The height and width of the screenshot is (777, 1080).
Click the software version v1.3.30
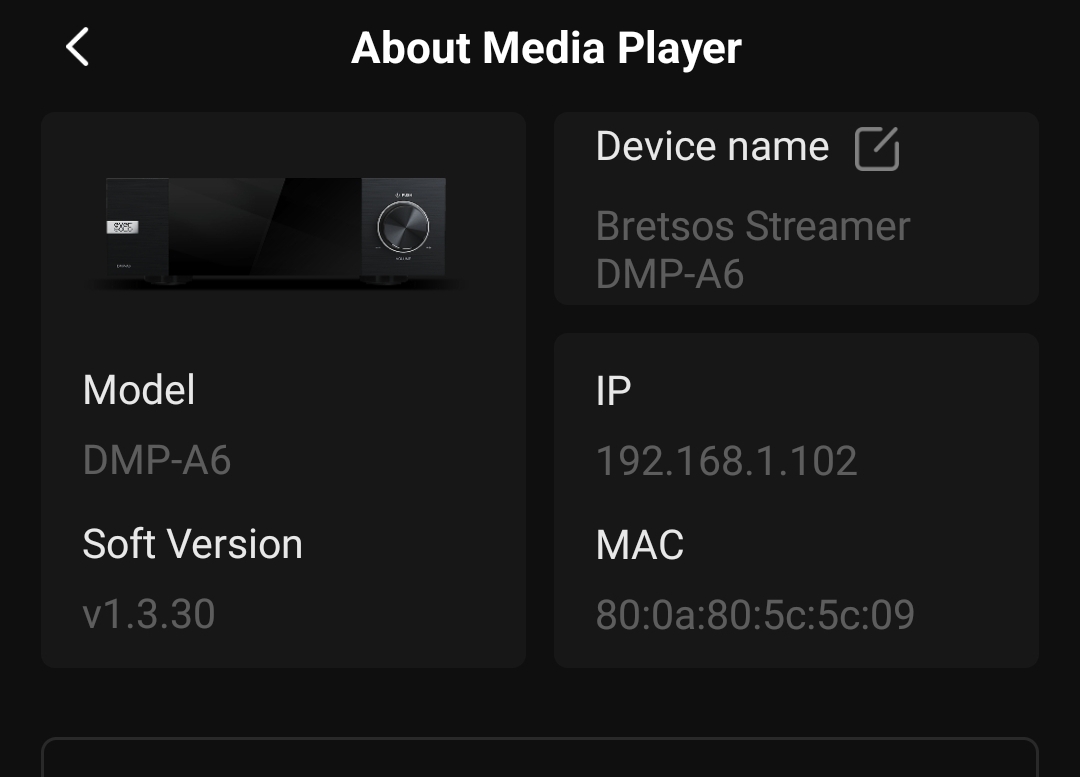149,614
